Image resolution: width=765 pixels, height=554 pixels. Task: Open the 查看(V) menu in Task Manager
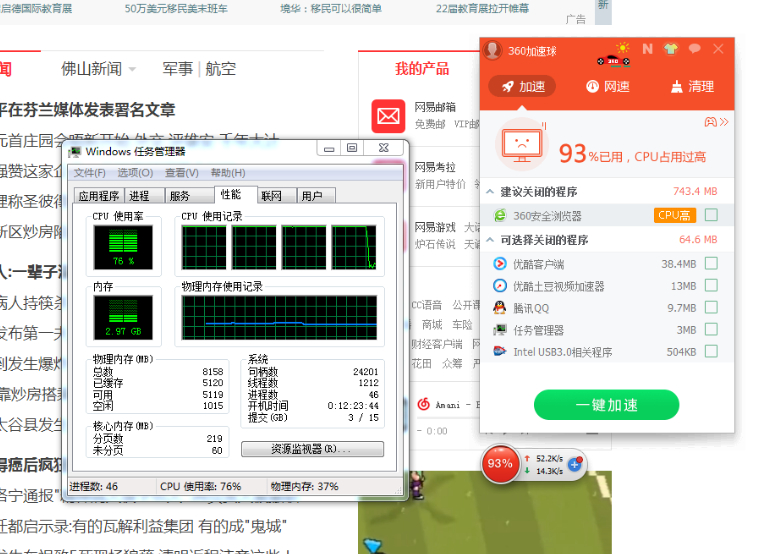[181, 173]
